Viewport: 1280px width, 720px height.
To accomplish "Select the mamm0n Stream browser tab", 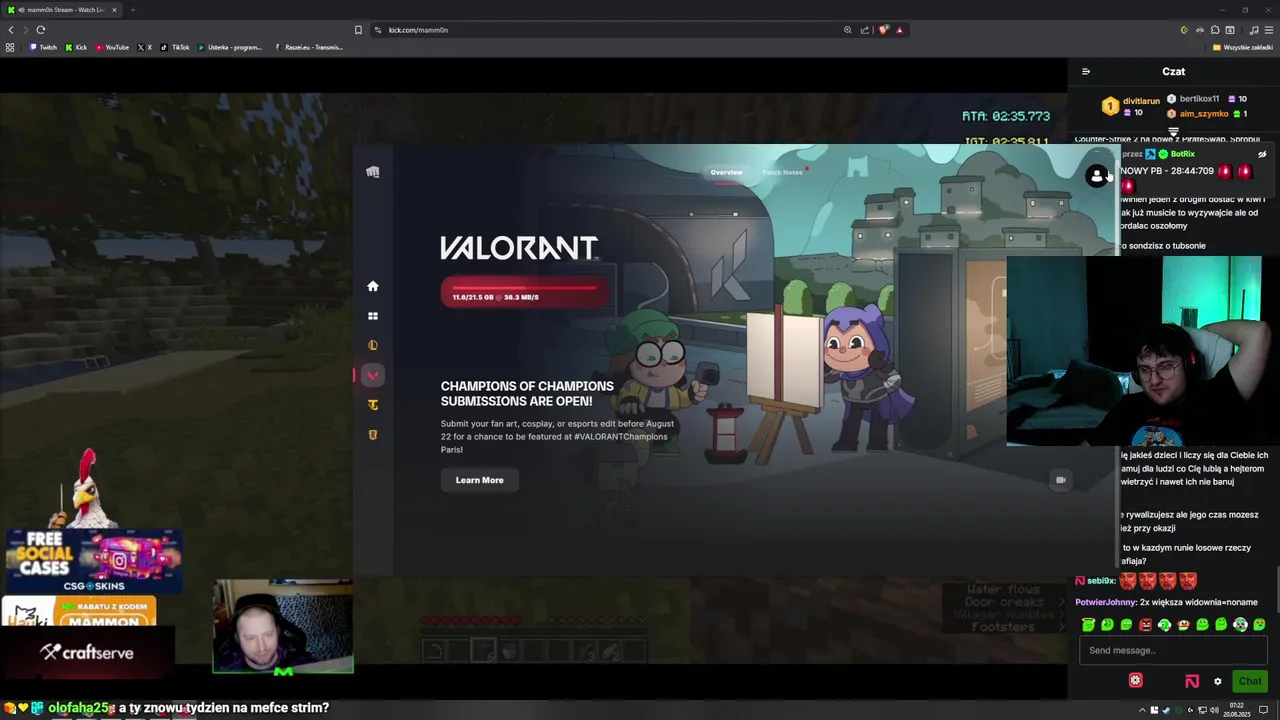I will (62, 10).
